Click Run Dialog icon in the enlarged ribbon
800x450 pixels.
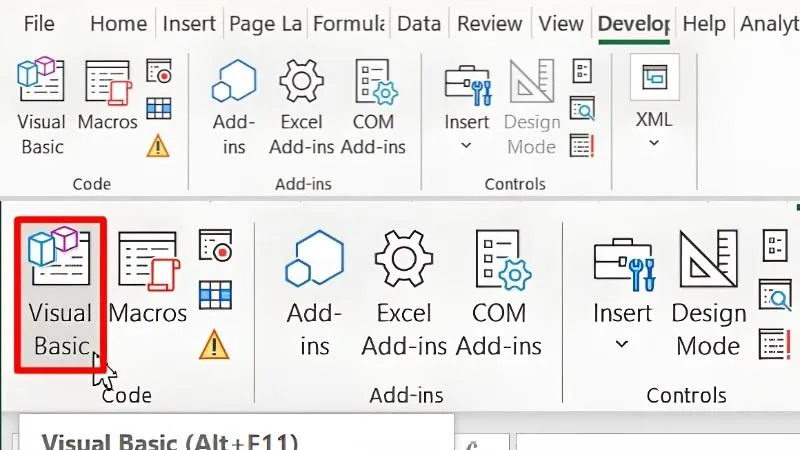click(776, 344)
